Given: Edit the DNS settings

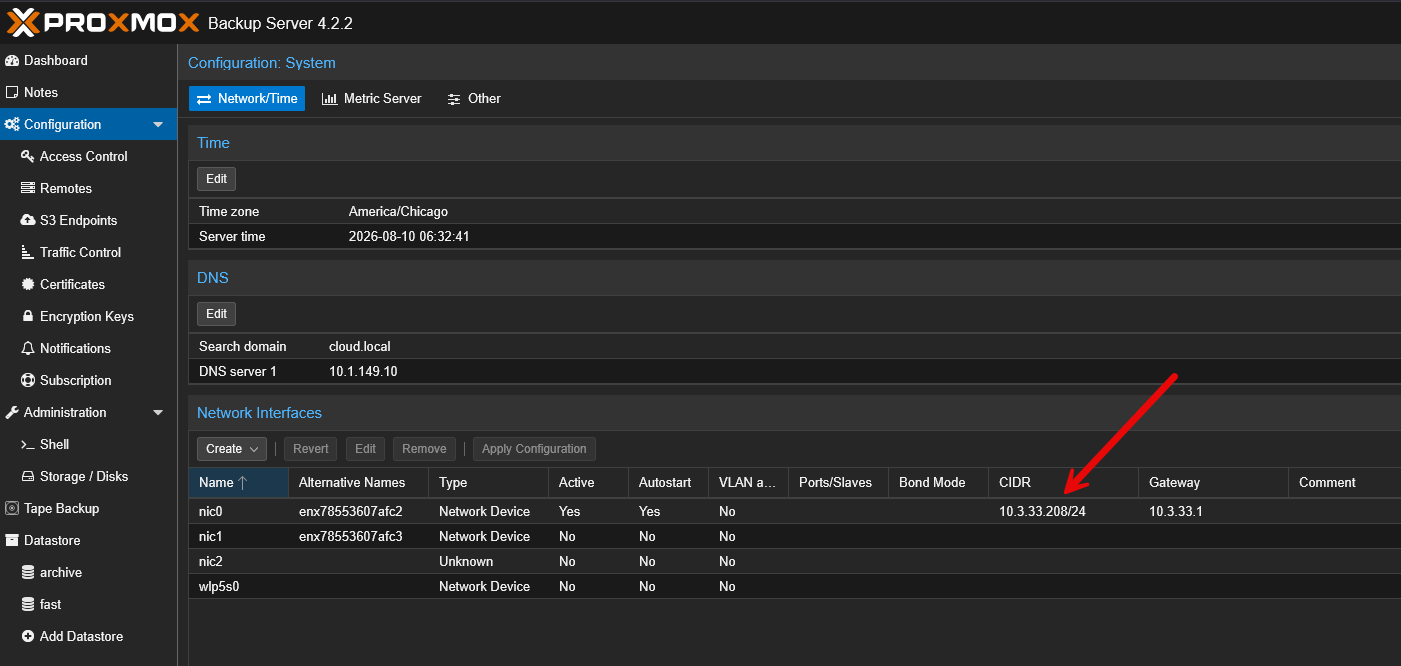Looking at the screenshot, I should pyautogui.click(x=216, y=314).
